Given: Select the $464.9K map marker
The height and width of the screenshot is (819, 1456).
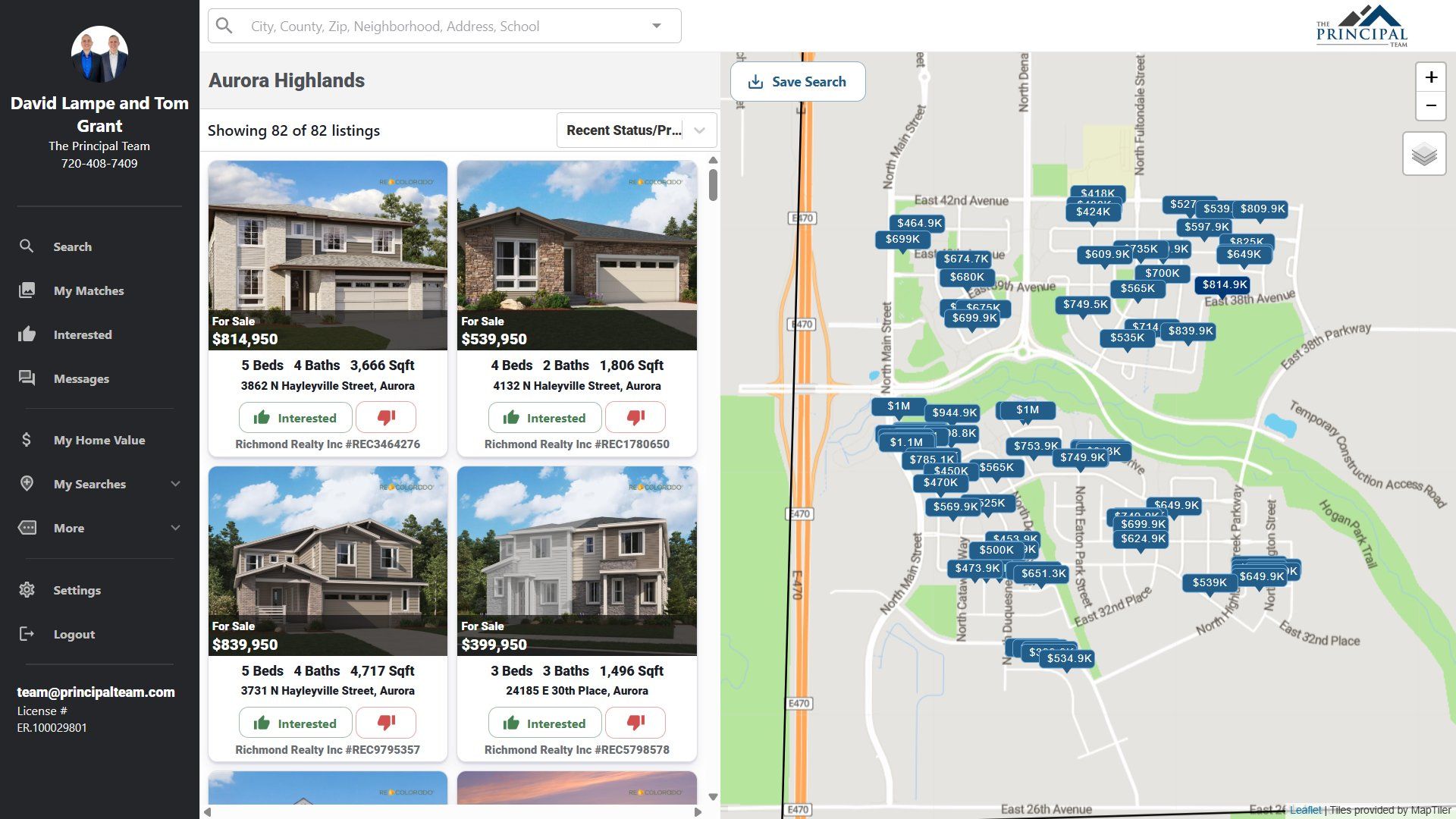Looking at the screenshot, I should 919,223.
